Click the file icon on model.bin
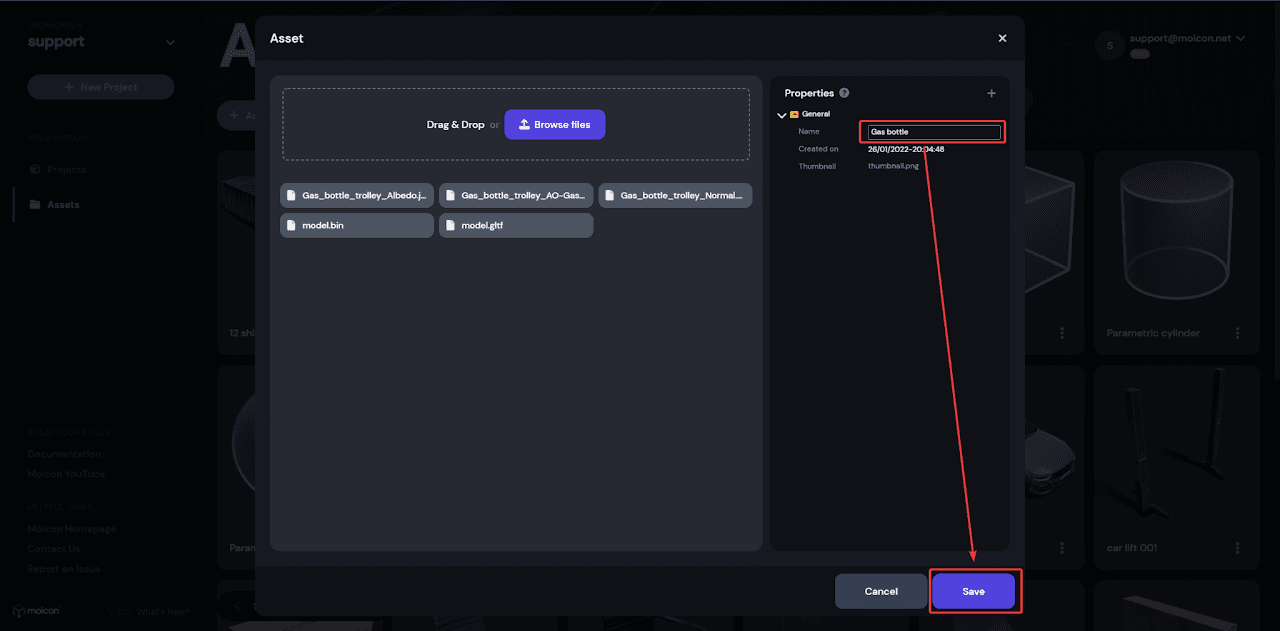This screenshot has height=631, width=1280. [291, 226]
